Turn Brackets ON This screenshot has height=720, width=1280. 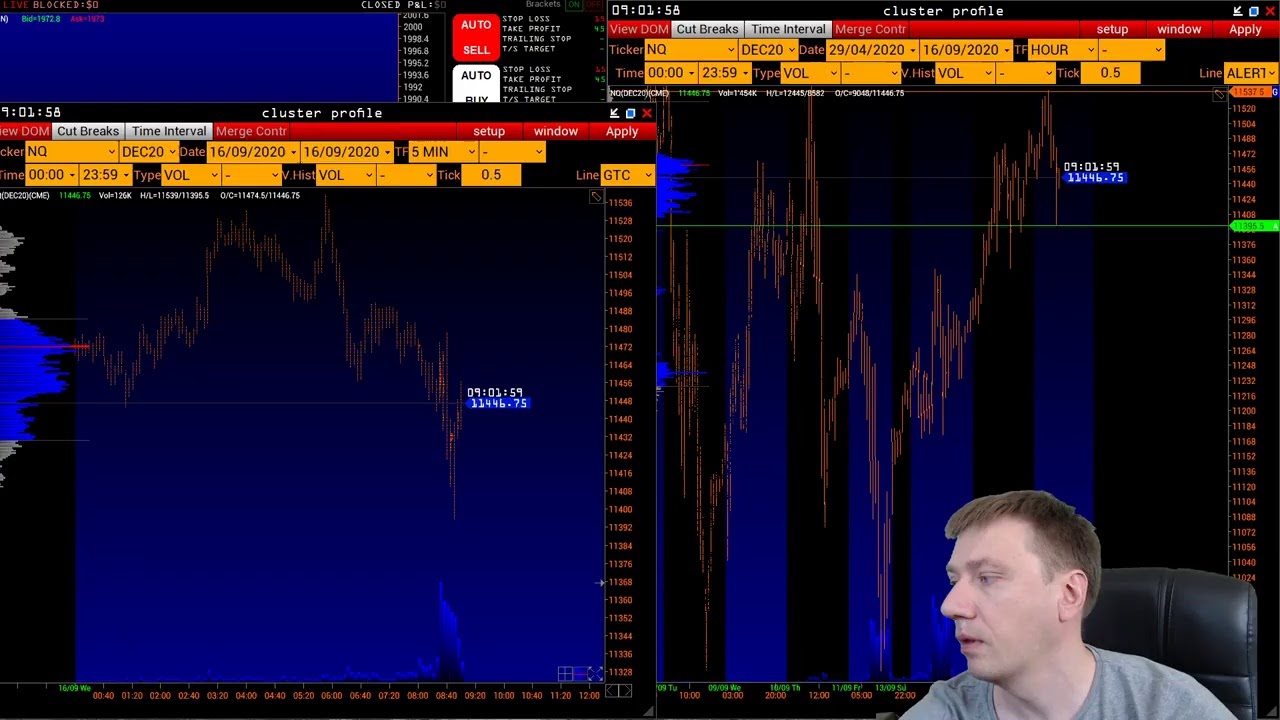tap(574, 4)
